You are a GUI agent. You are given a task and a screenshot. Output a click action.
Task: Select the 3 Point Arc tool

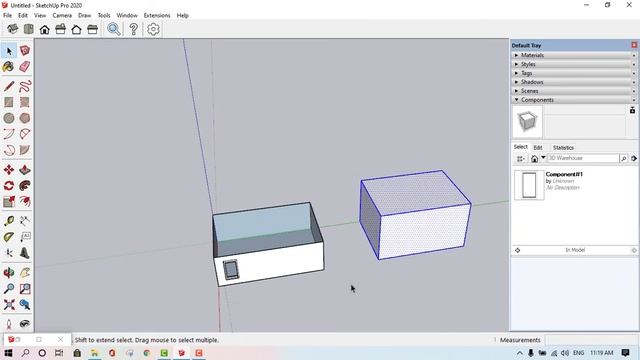tap(9, 150)
